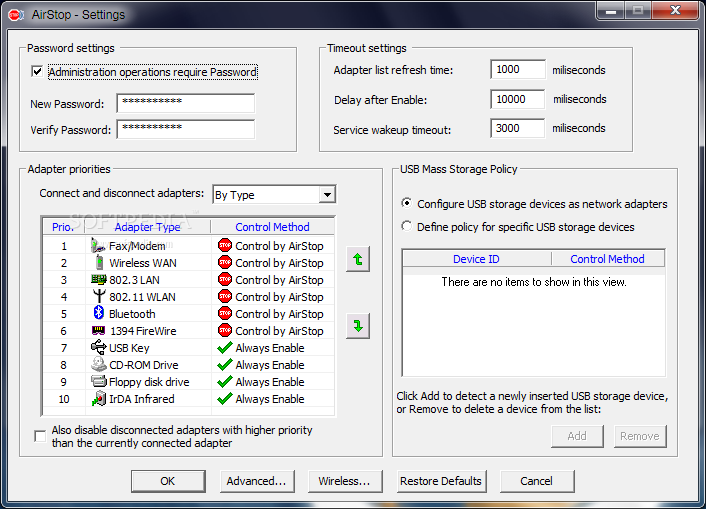
Task: Select Configure USB storage as network adapters
Action: tap(407, 204)
